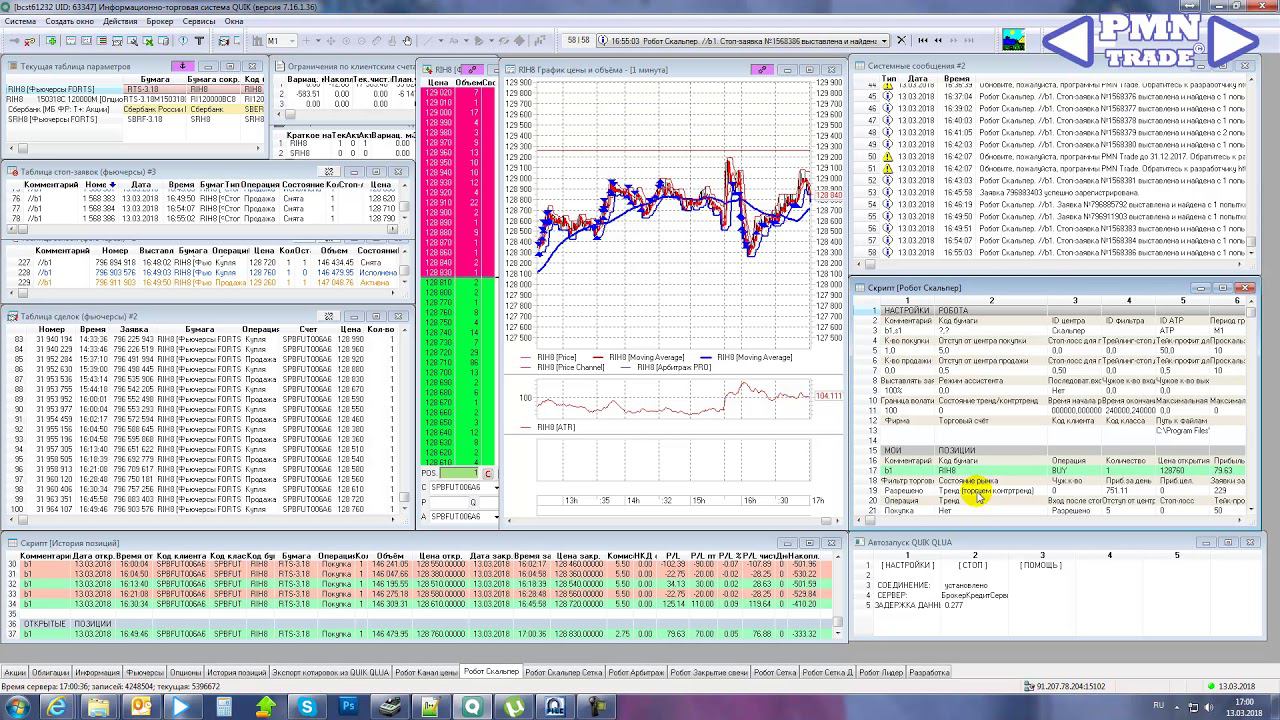
Task: Open the Действия menu
Action: [x=120, y=21]
